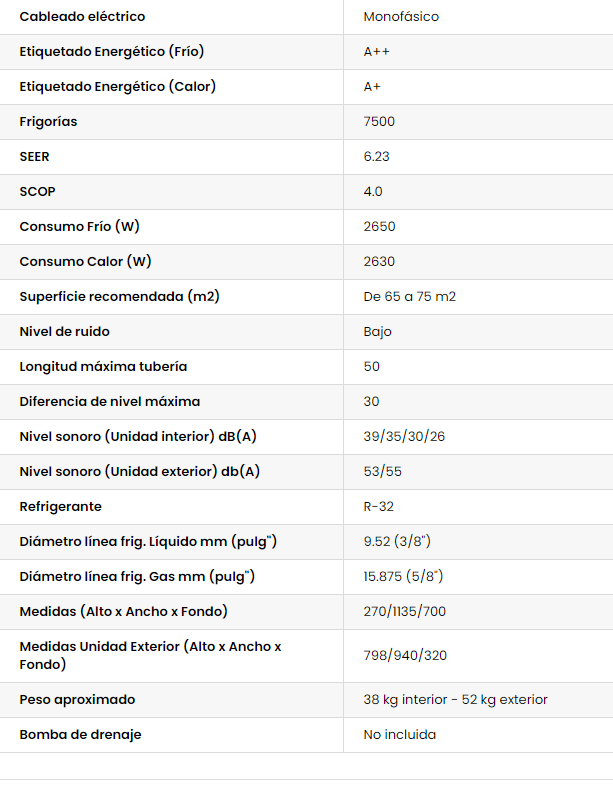Image resolution: width=613 pixels, height=790 pixels.
Task: Click the "Frigorías" row label
Action: (48, 122)
